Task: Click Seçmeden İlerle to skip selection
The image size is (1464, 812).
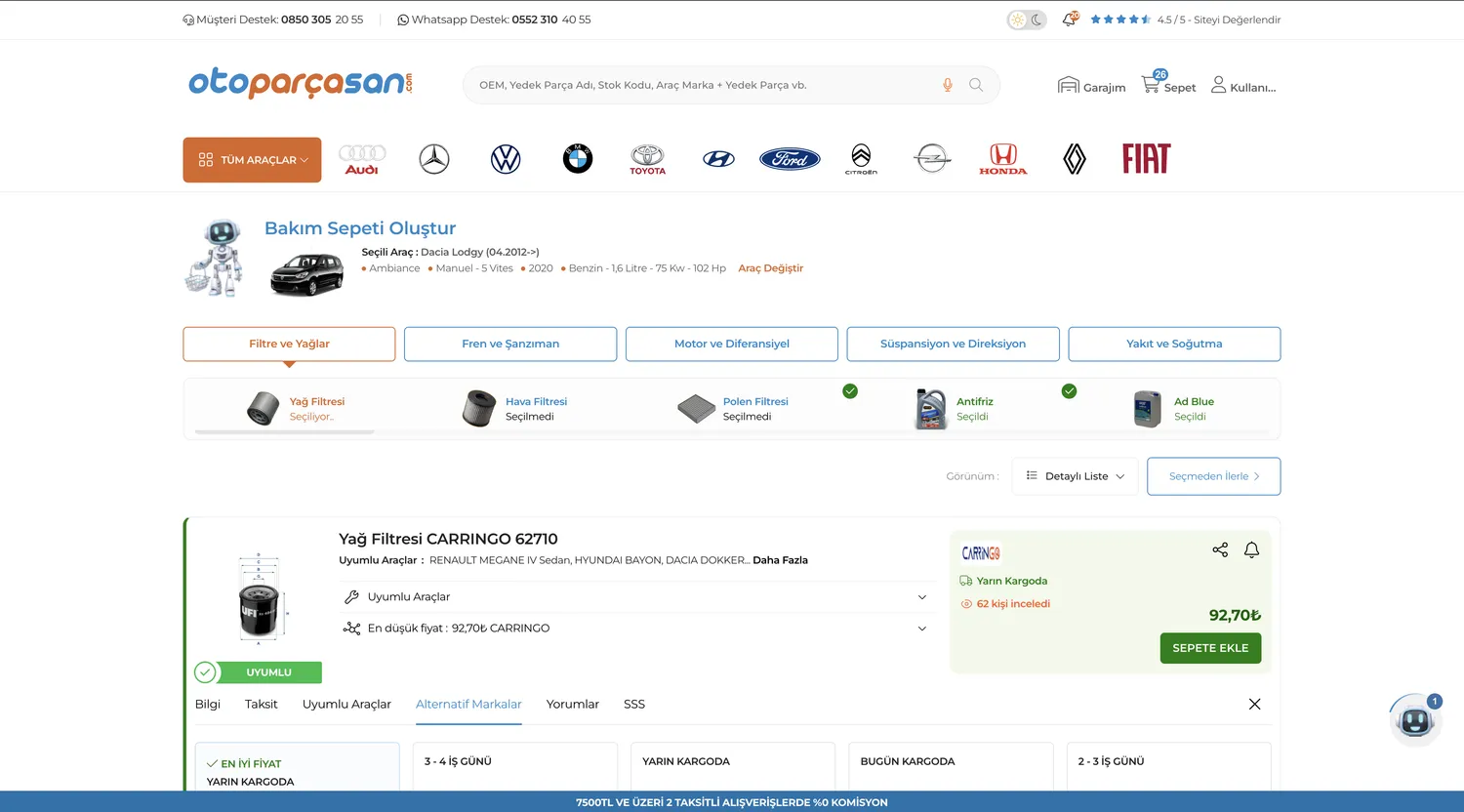Action: 1214,476
